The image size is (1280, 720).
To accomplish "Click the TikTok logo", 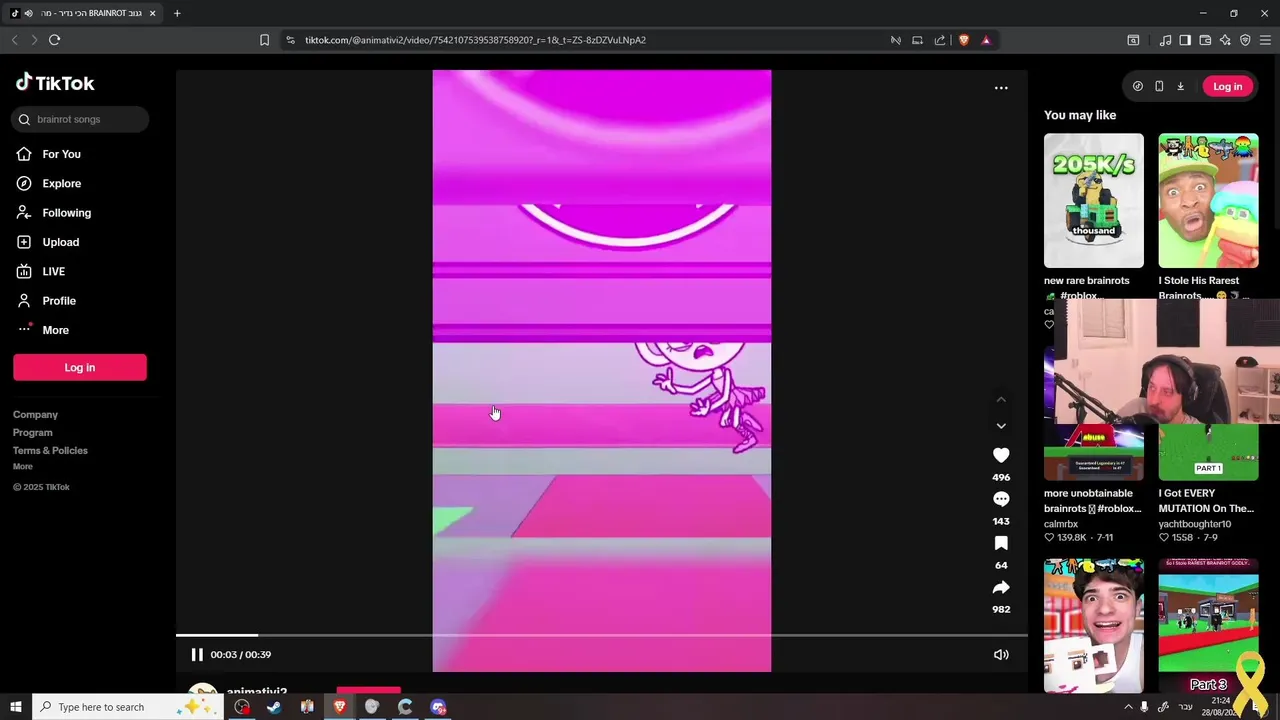I will pyautogui.click(x=55, y=83).
